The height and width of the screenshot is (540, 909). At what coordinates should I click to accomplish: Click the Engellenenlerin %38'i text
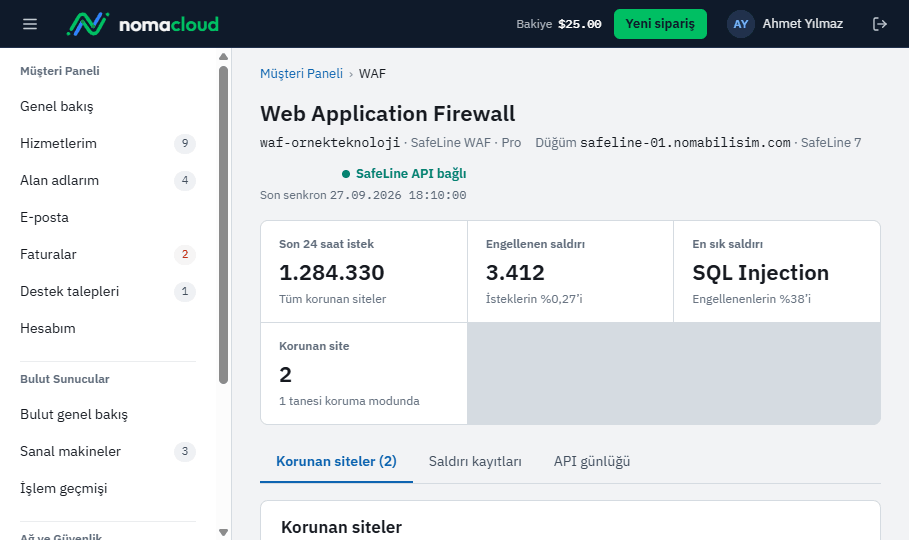751,299
